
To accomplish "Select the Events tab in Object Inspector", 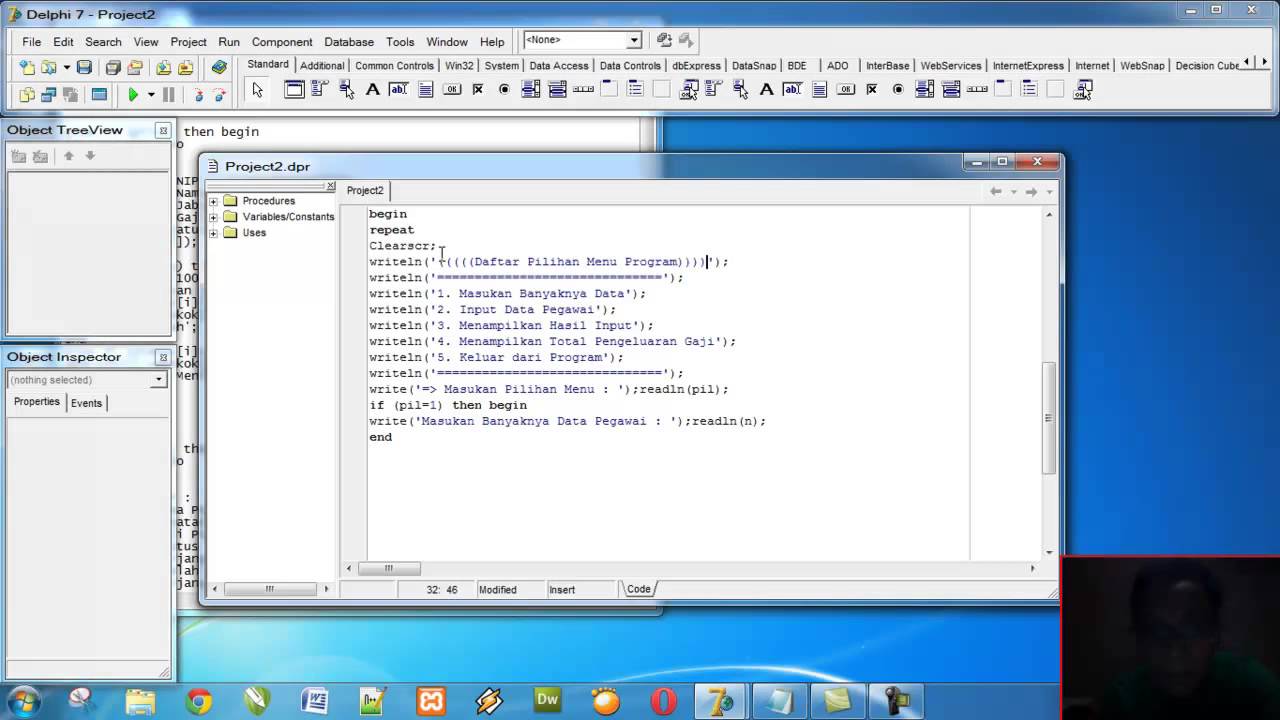I will pos(86,403).
